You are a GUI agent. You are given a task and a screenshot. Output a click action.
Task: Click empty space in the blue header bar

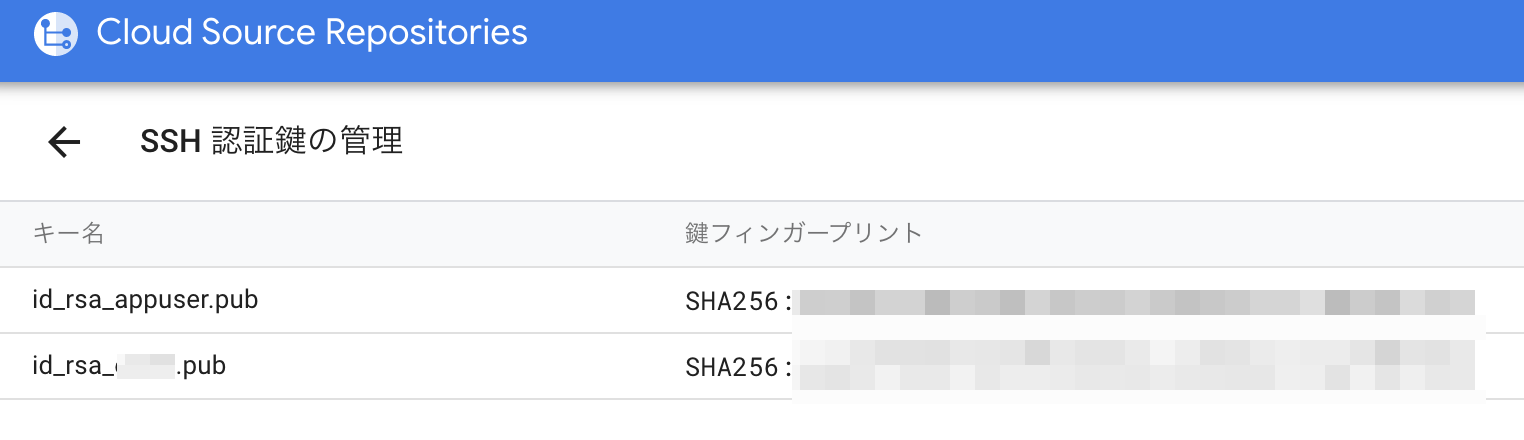pos(1000,40)
